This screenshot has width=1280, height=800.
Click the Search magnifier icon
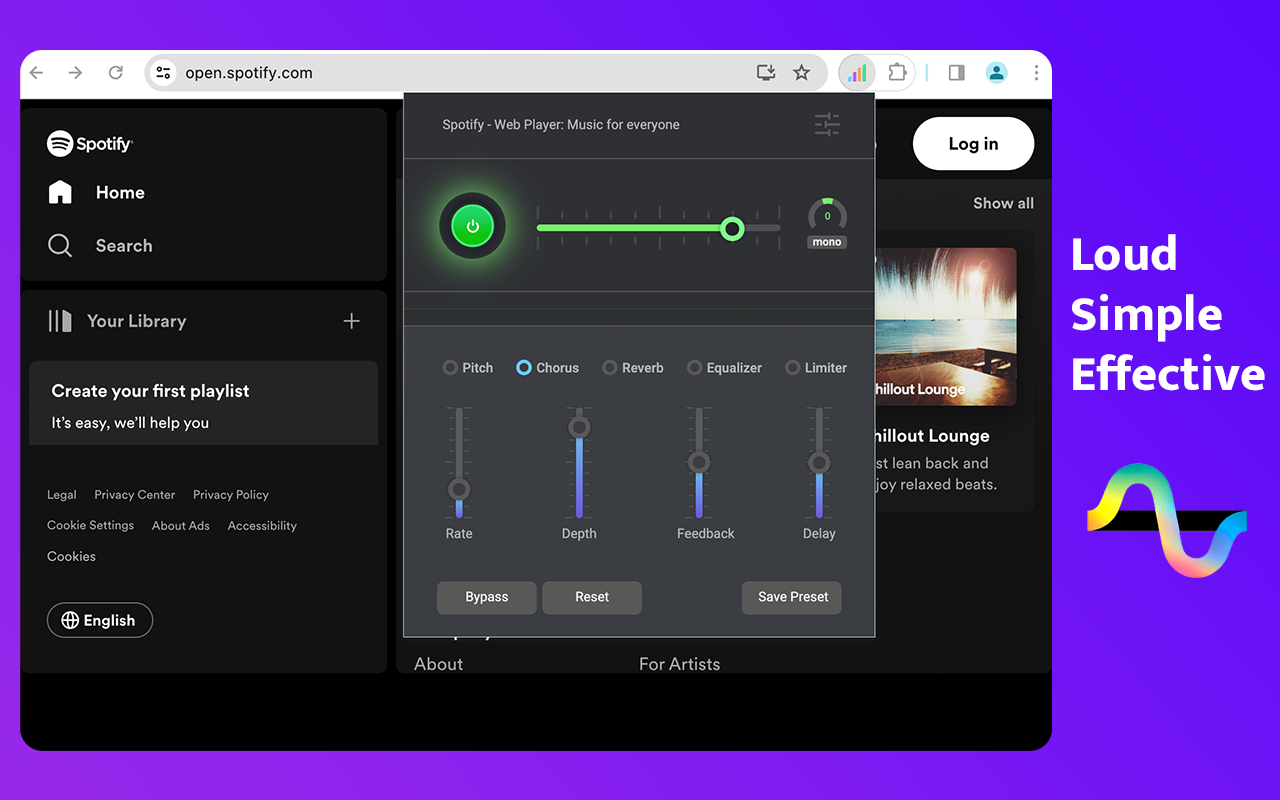(60, 245)
